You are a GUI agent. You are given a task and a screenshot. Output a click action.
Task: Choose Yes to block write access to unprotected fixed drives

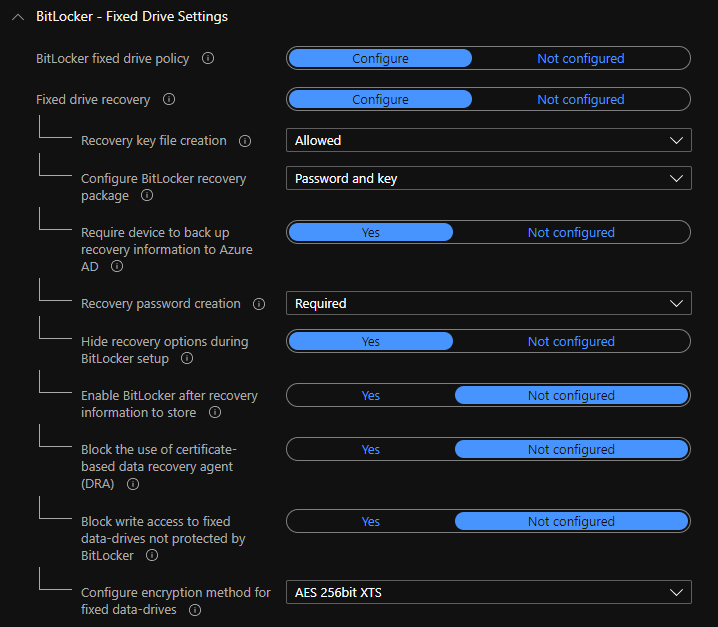pyautogui.click(x=370, y=521)
